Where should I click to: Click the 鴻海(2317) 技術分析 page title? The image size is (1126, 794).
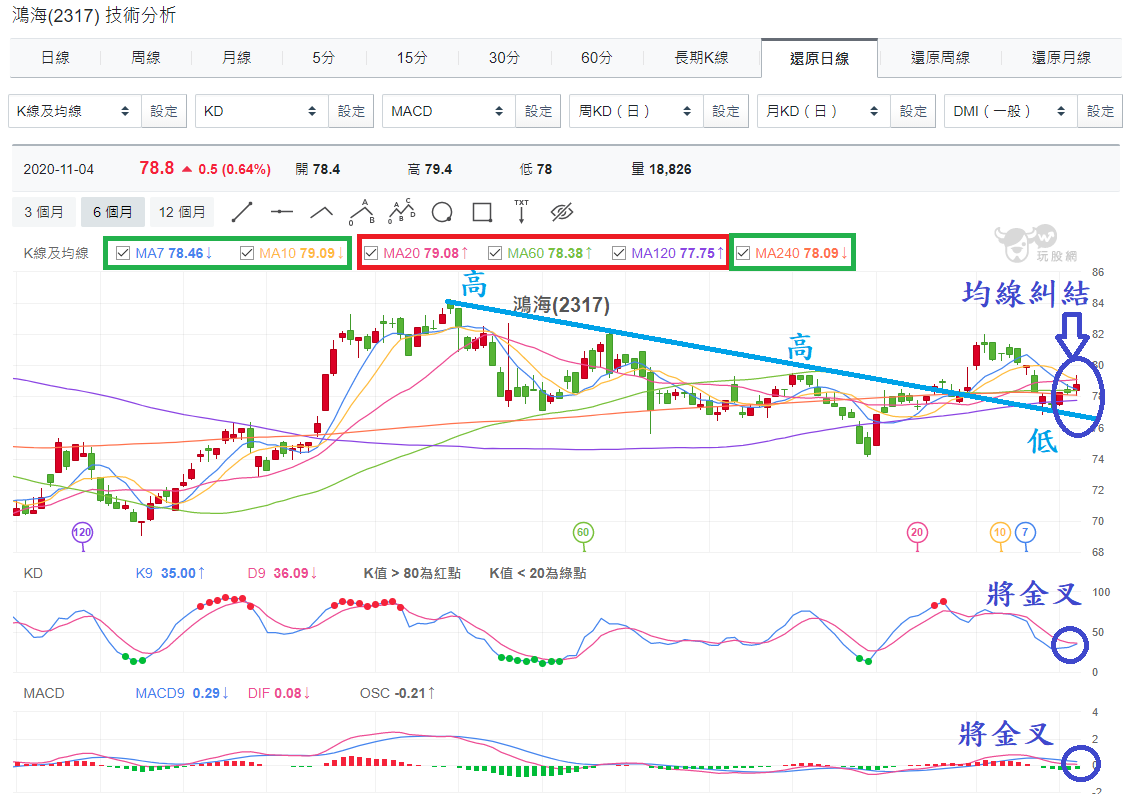(x=94, y=15)
